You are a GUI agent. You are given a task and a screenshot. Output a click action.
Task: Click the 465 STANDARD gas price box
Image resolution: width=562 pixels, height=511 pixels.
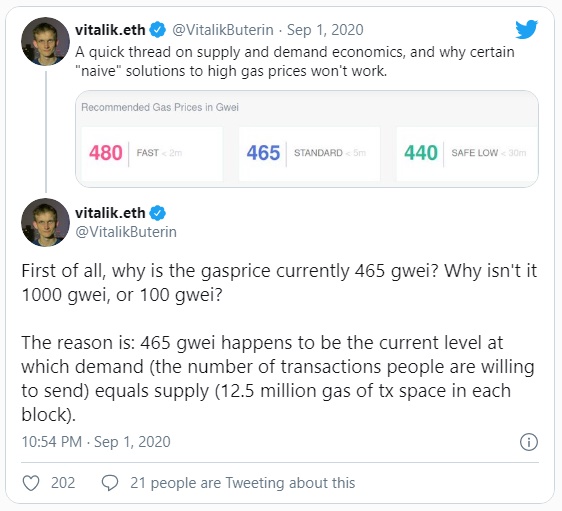point(309,154)
